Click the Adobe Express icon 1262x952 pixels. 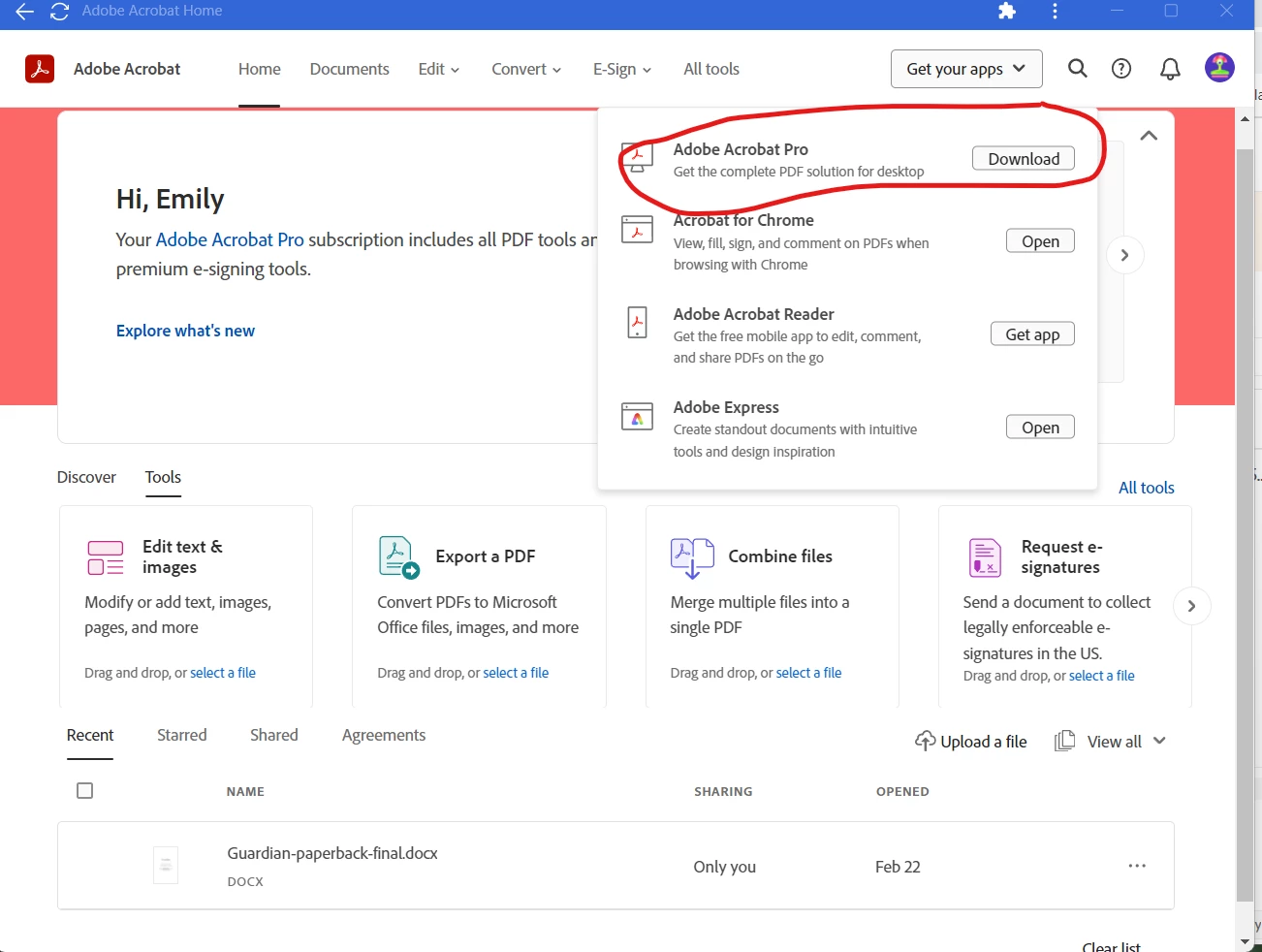pyautogui.click(x=637, y=416)
